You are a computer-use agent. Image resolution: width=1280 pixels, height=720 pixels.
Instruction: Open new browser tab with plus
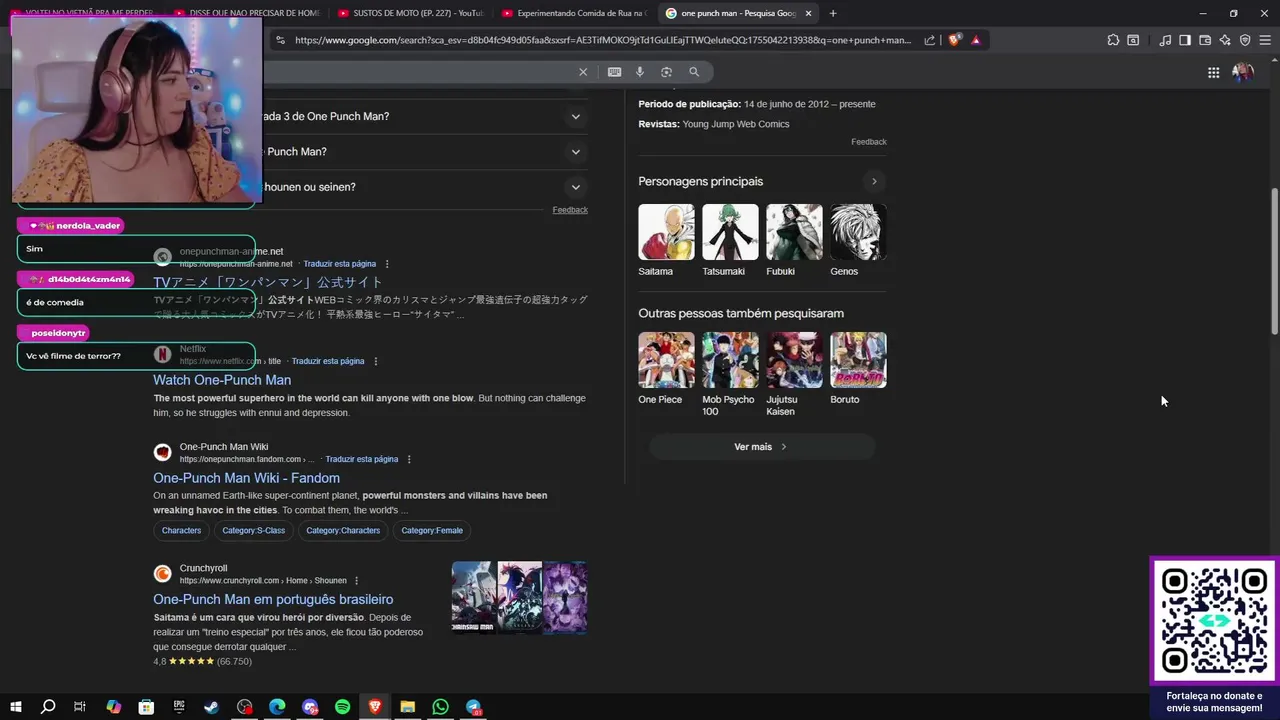click(x=833, y=13)
